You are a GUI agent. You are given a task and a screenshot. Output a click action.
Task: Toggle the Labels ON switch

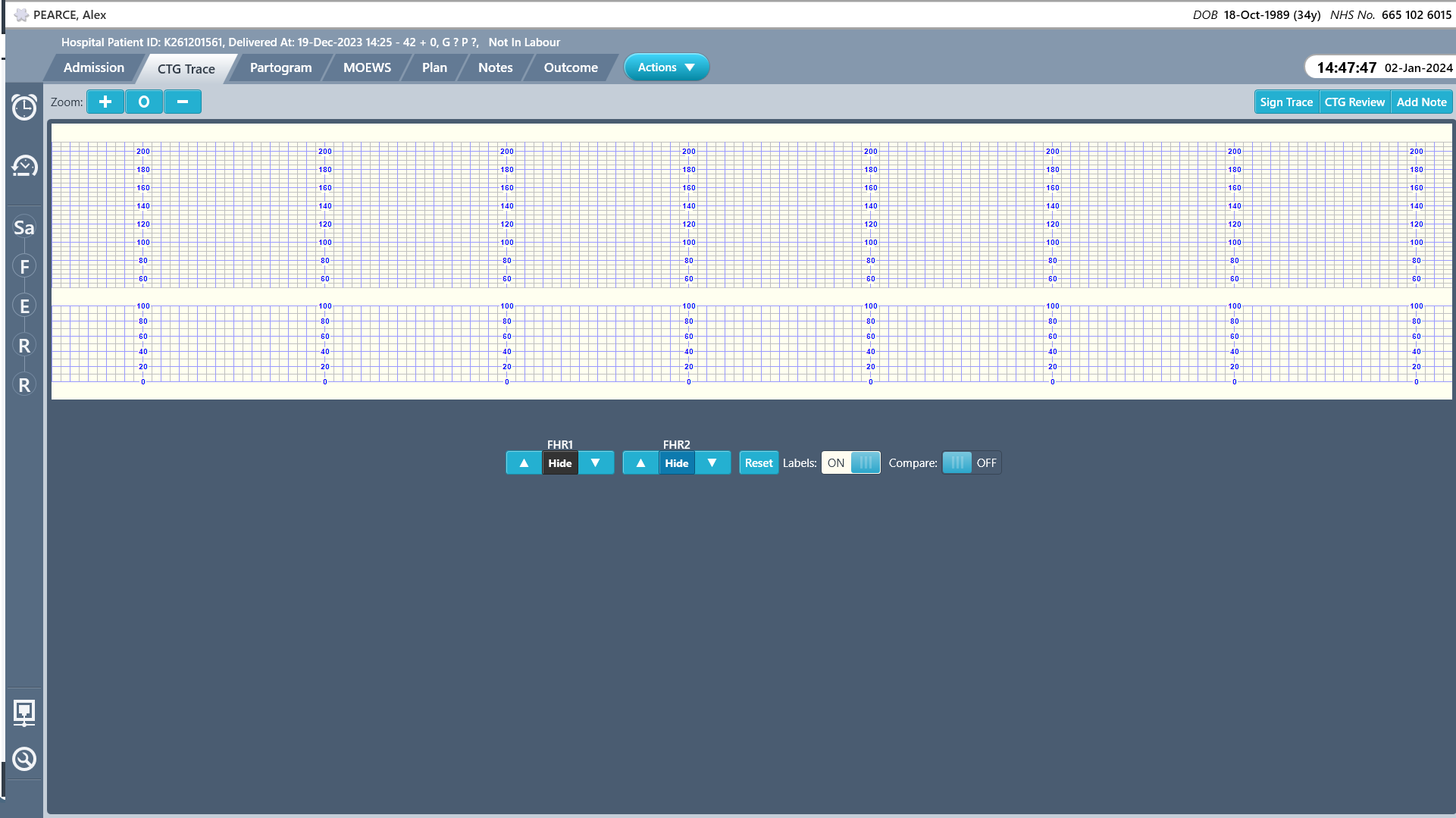(x=850, y=462)
